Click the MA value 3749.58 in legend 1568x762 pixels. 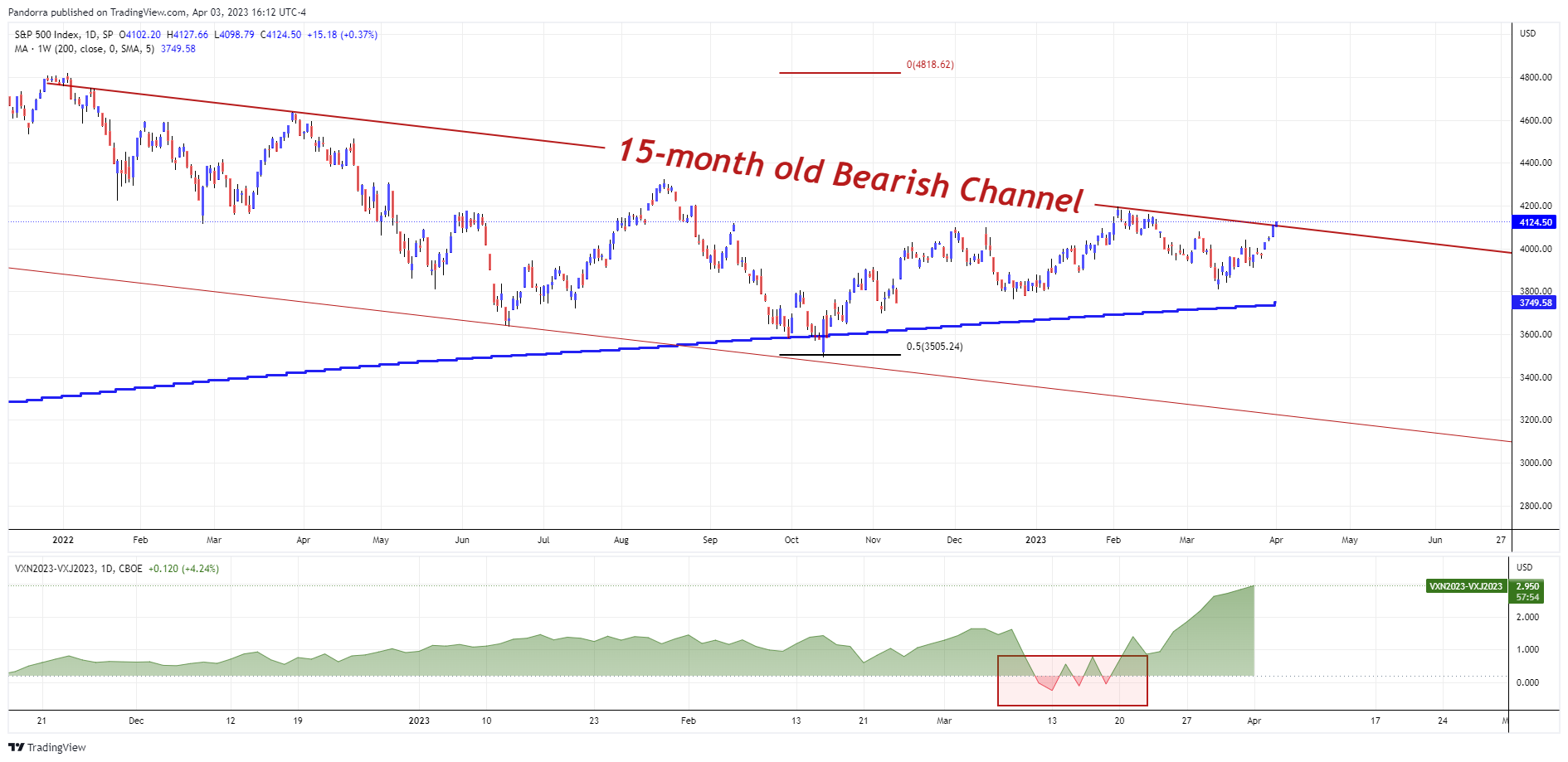(x=178, y=49)
